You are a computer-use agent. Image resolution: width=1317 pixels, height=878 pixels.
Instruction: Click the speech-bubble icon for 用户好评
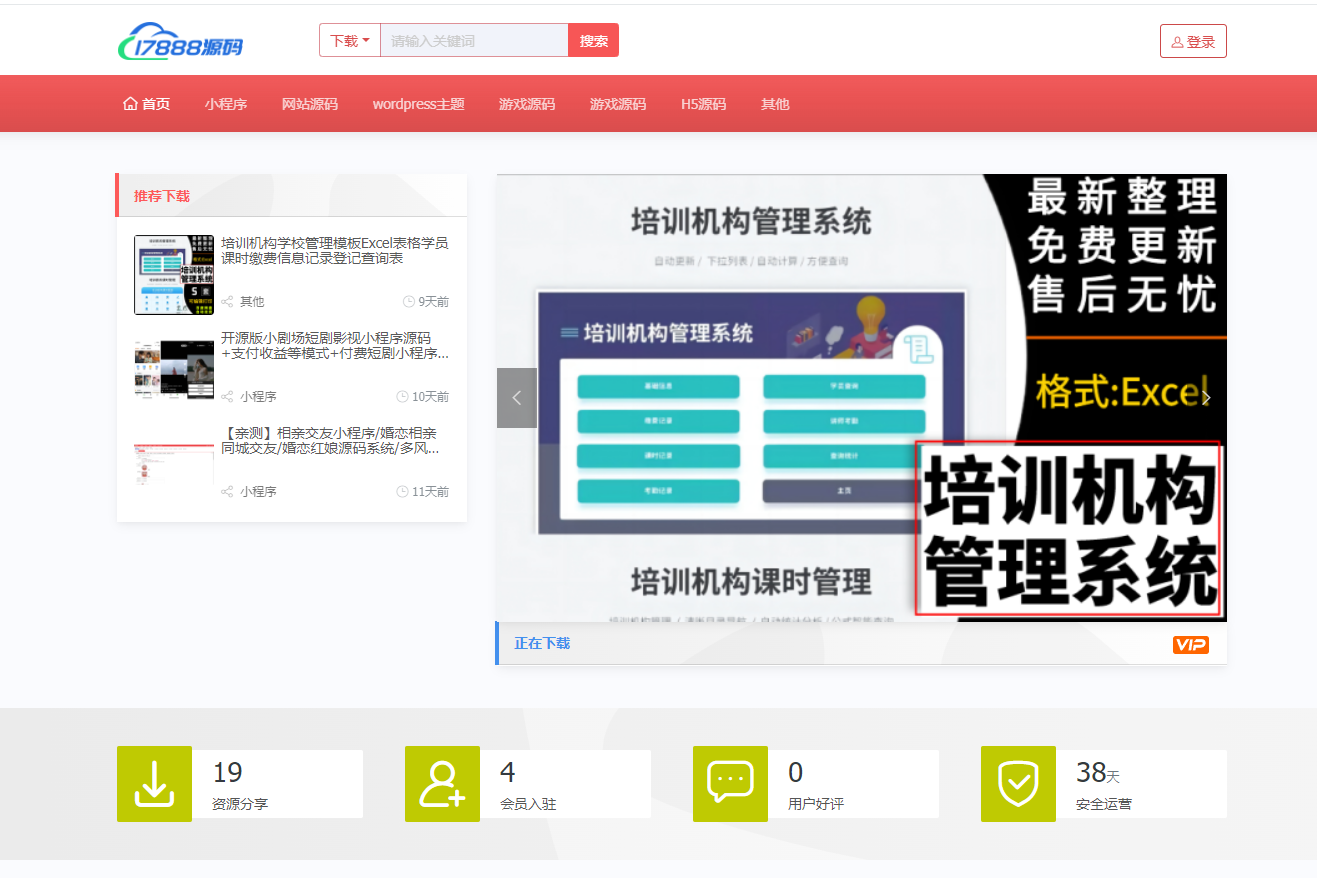tap(730, 784)
